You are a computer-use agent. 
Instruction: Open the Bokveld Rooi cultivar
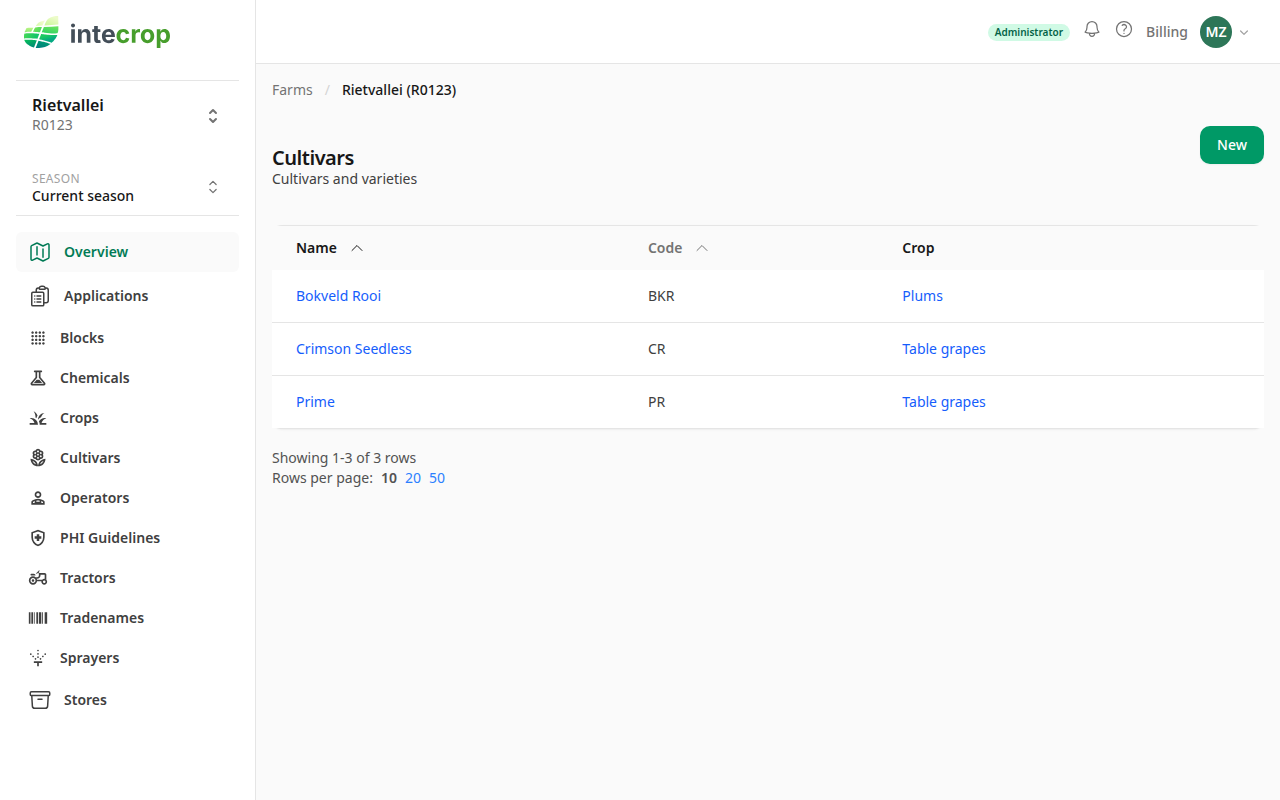[x=338, y=296]
